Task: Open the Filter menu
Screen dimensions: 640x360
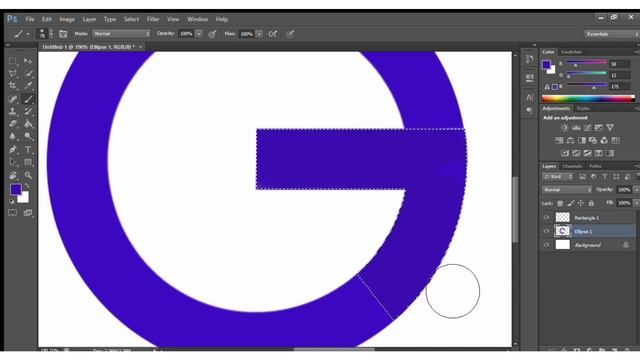Action: pyautogui.click(x=153, y=19)
